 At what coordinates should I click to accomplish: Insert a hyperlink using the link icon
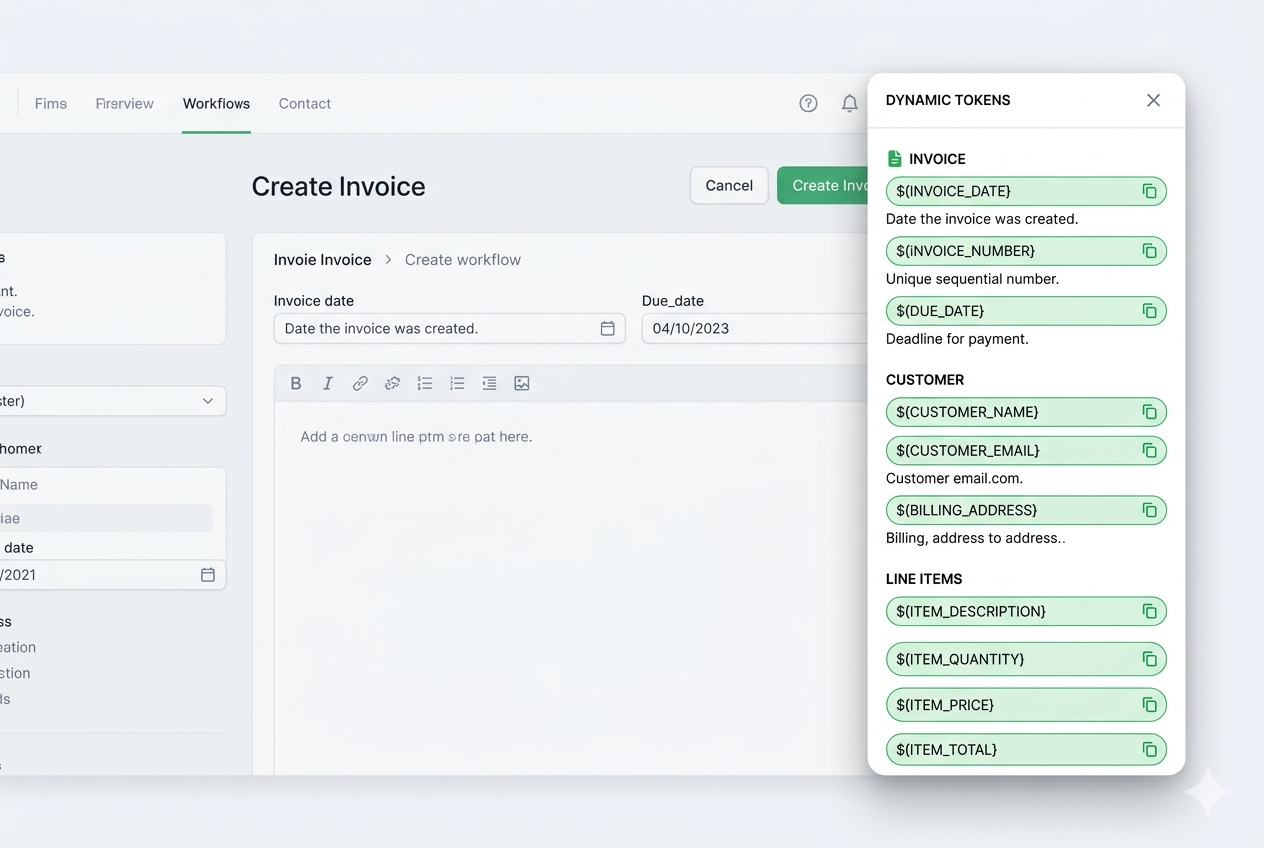point(360,383)
